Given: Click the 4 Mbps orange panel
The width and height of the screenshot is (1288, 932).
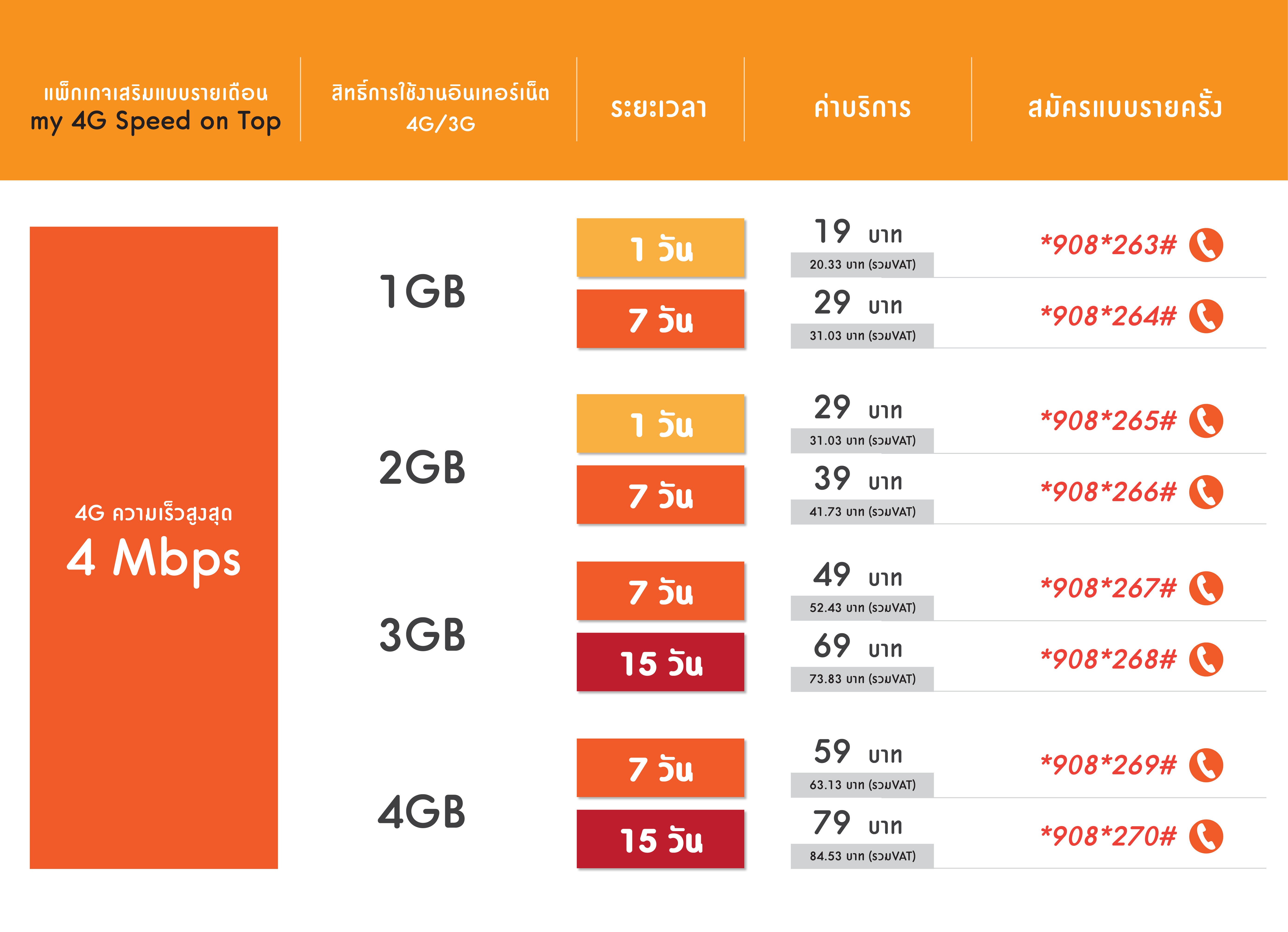Looking at the screenshot, I should tap(154, 548).
